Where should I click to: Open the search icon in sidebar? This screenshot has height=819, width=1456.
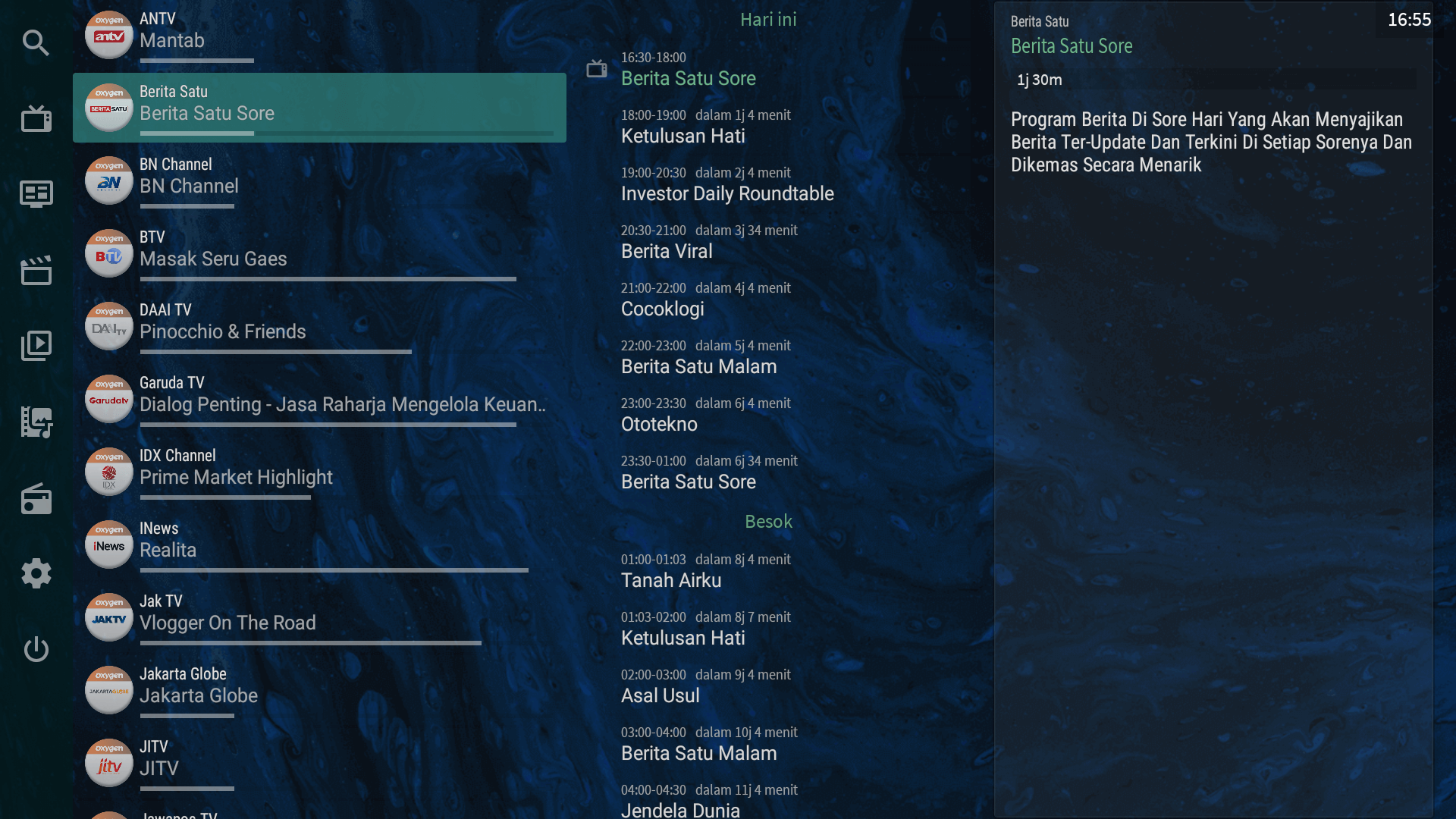pyautogui.click(x=36, y=42)
